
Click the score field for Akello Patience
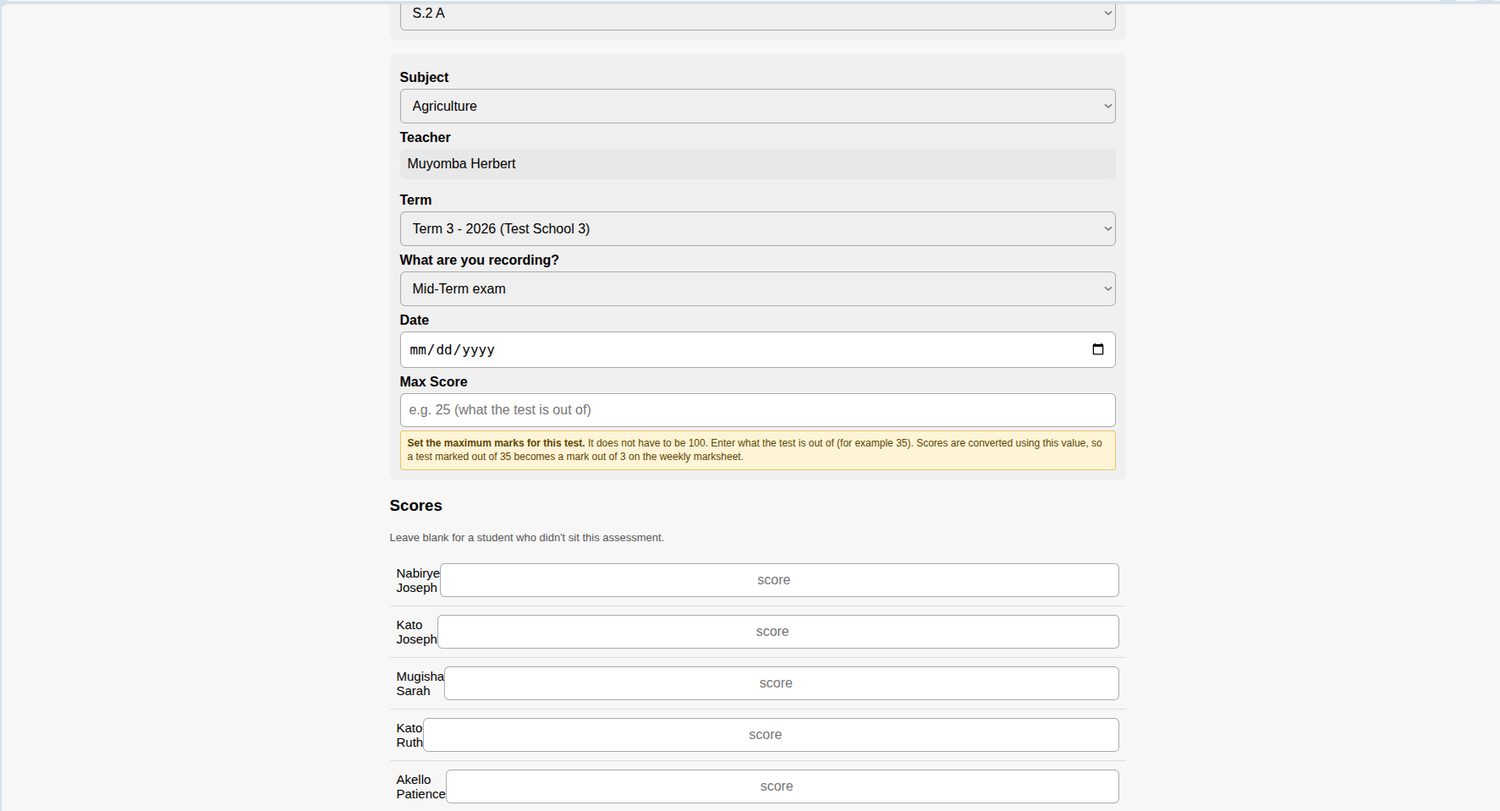click(782, 786)
